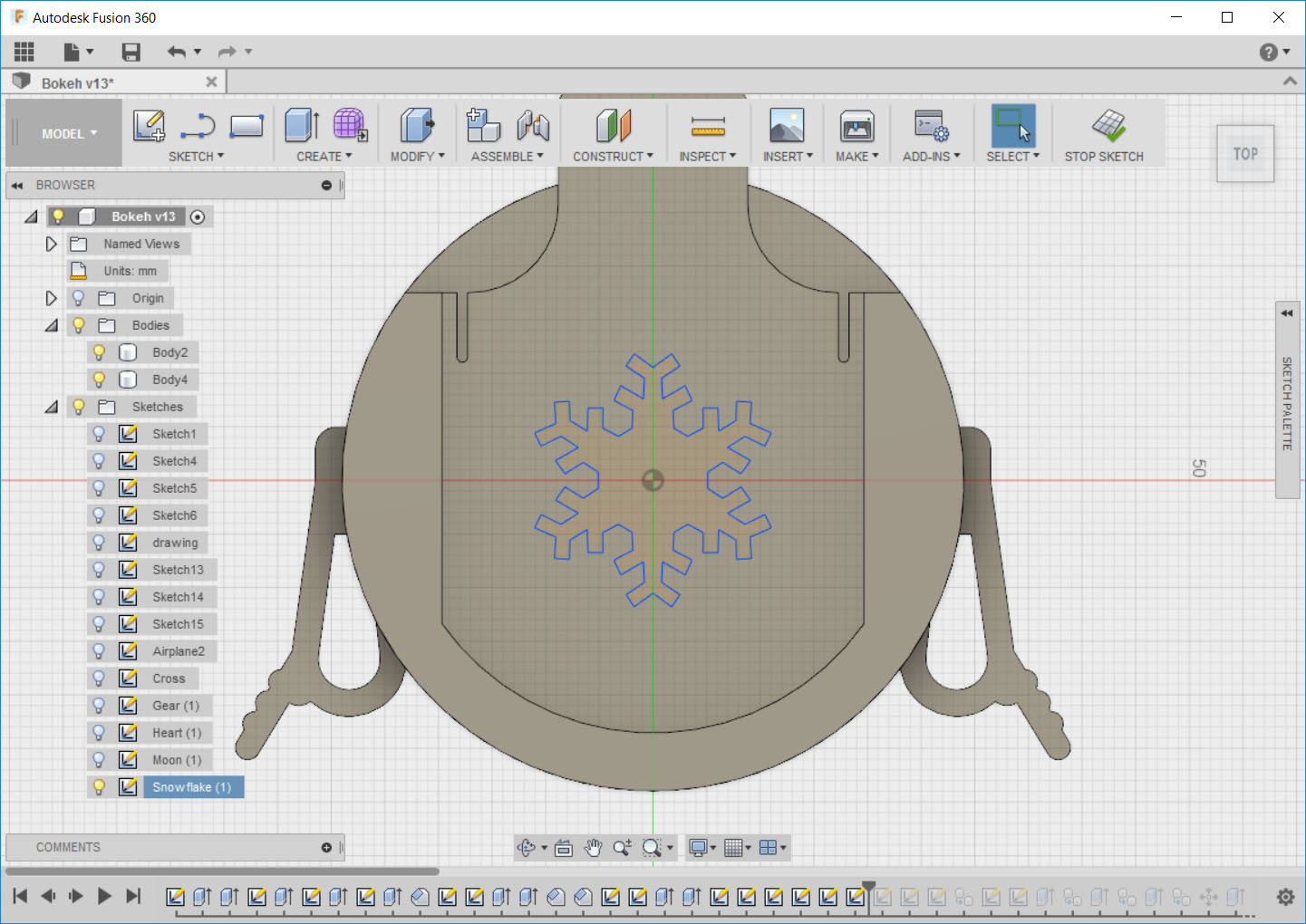Toggle visibility bulb for Body4
Screen dimensions: 1306x924
point(100,380)
